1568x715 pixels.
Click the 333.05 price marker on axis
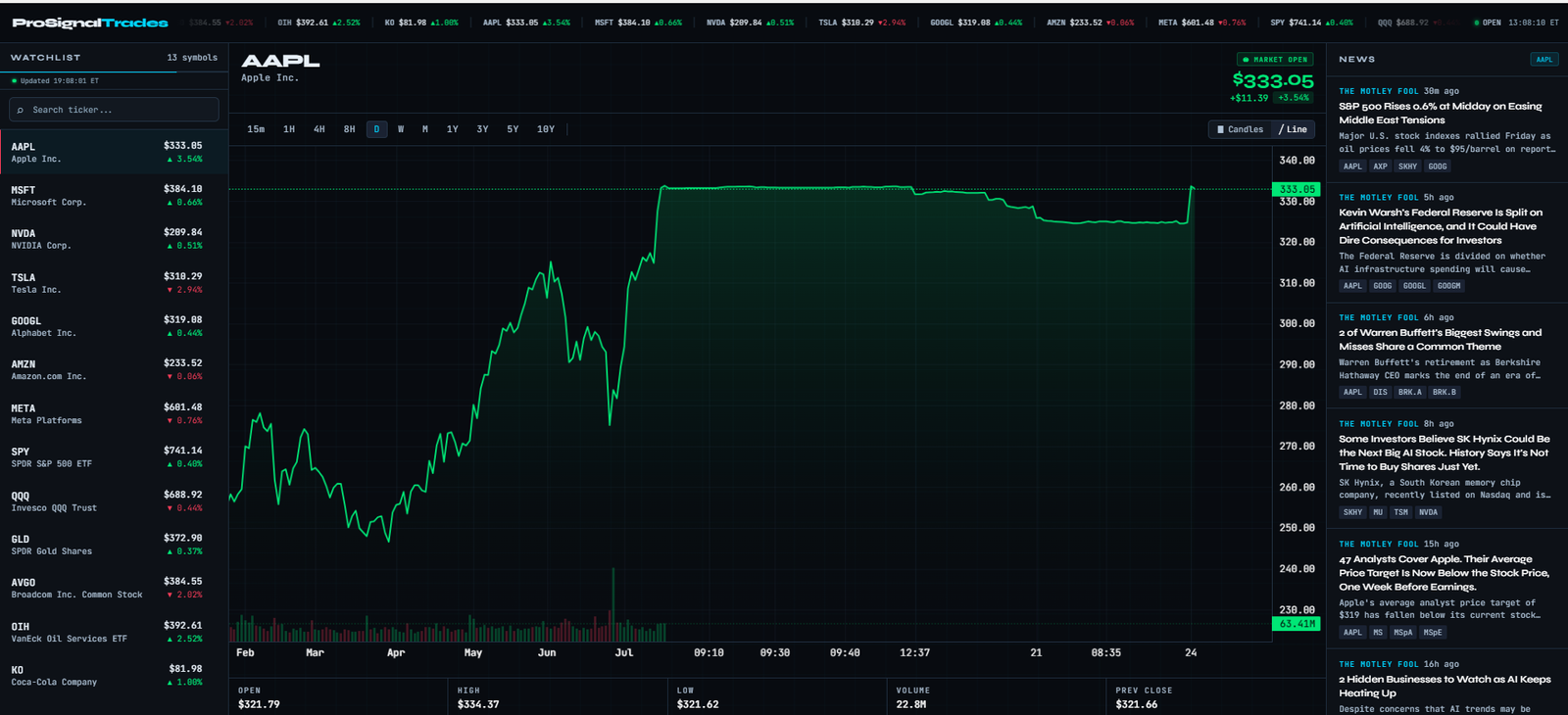tap(1297, 189)
